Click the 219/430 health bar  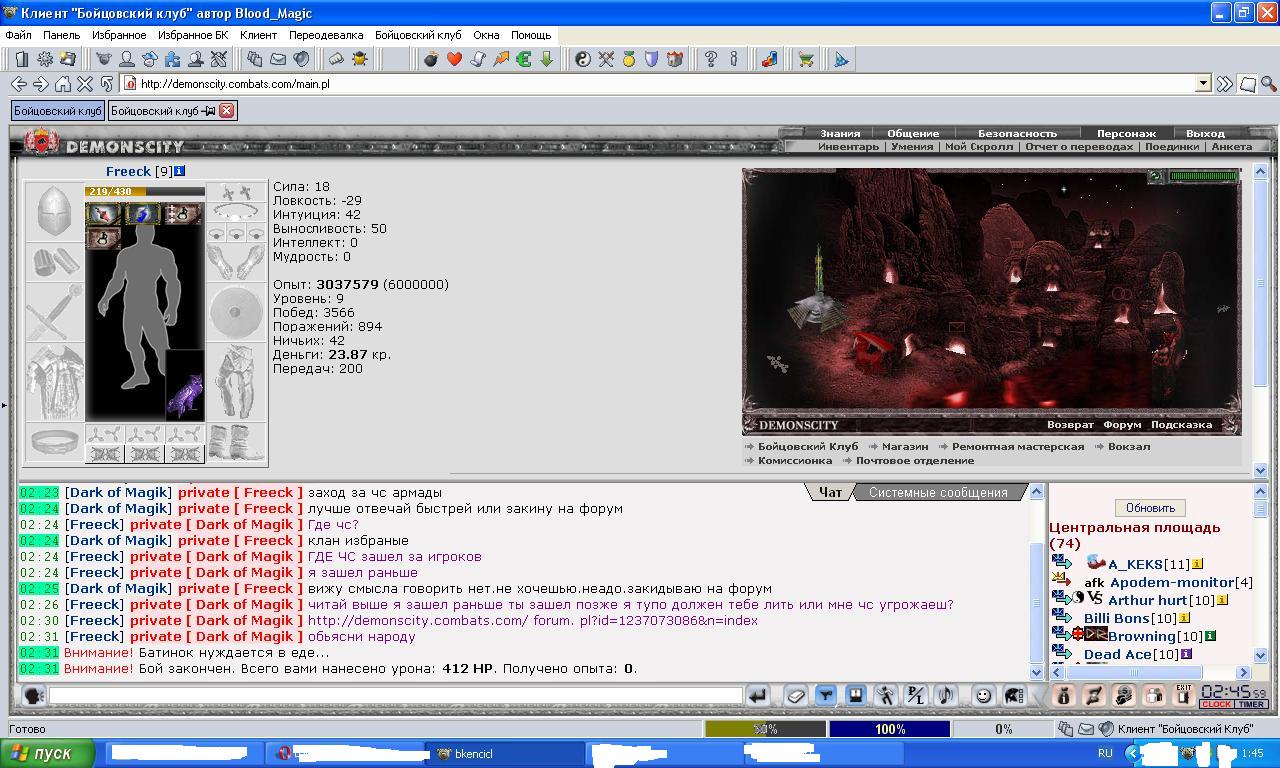pos(145,191)
